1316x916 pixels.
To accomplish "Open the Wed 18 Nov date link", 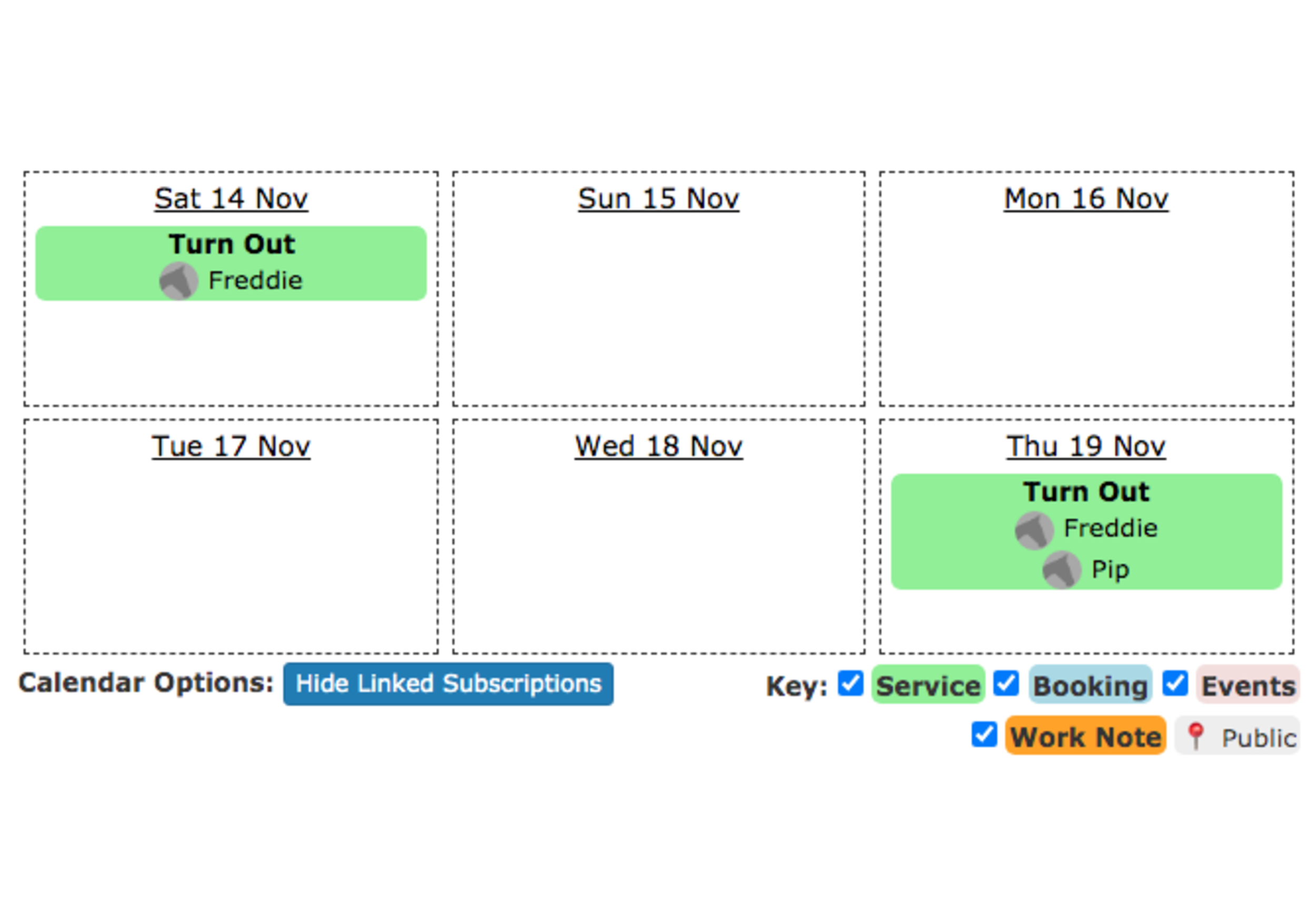I will [x=659, y=446].
